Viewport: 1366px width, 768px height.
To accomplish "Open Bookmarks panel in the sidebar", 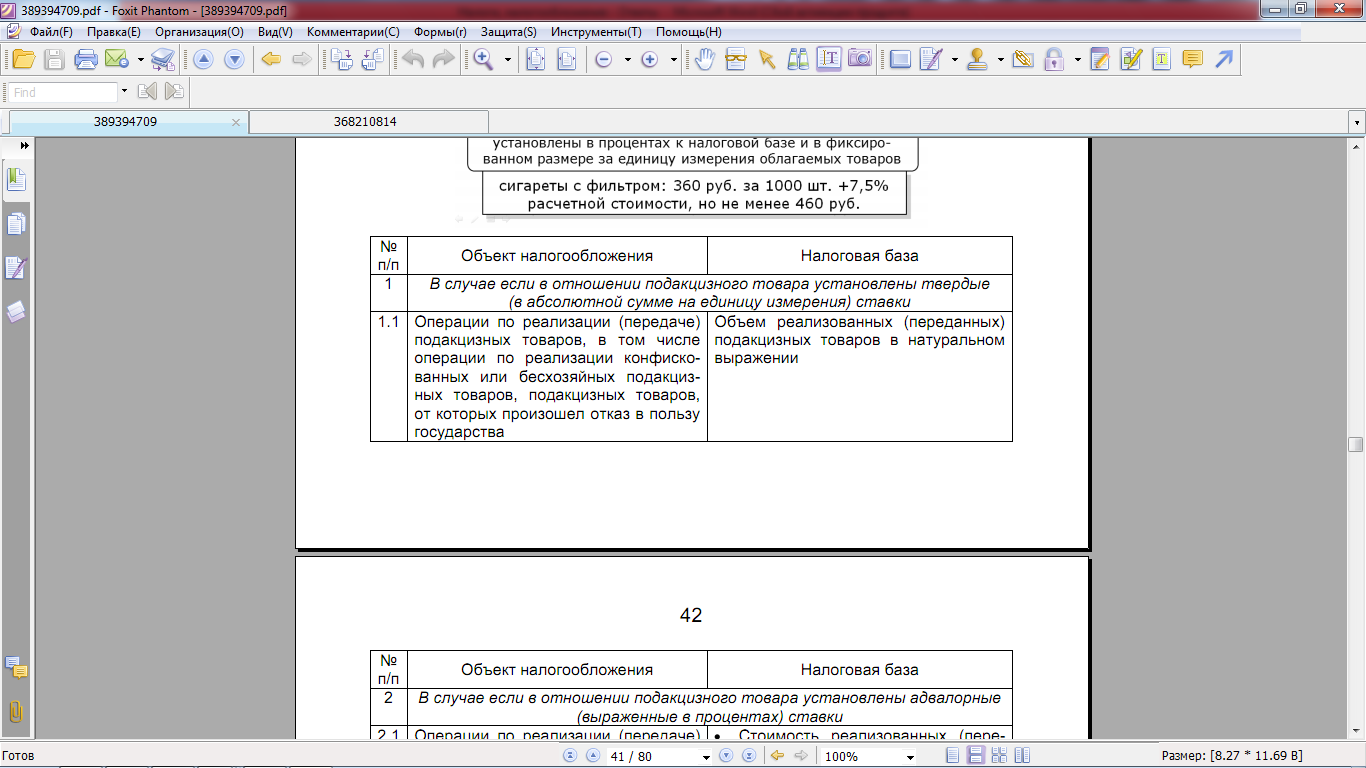I will [x=16, y=181].
